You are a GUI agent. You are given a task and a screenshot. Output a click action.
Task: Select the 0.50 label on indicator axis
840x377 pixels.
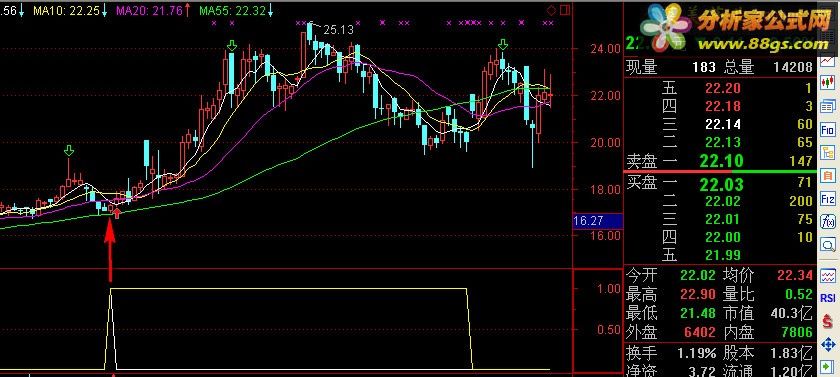(x=610, y=329)
